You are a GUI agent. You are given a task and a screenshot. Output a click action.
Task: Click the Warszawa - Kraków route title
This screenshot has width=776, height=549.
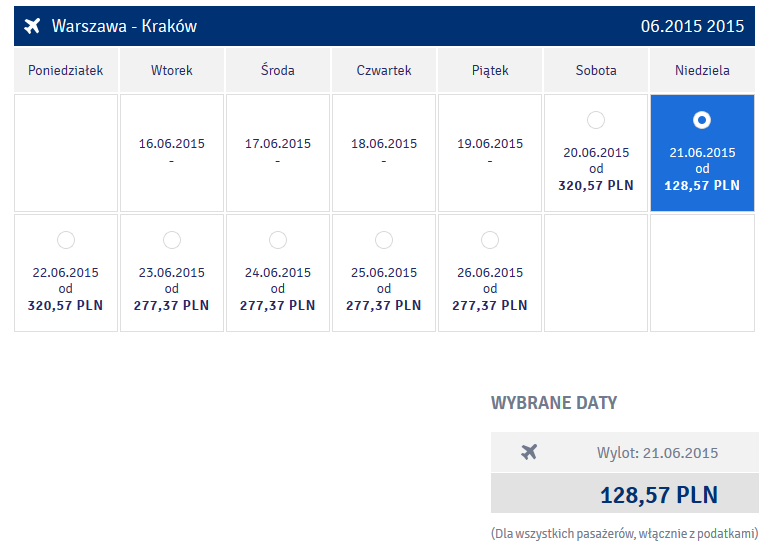124,26
